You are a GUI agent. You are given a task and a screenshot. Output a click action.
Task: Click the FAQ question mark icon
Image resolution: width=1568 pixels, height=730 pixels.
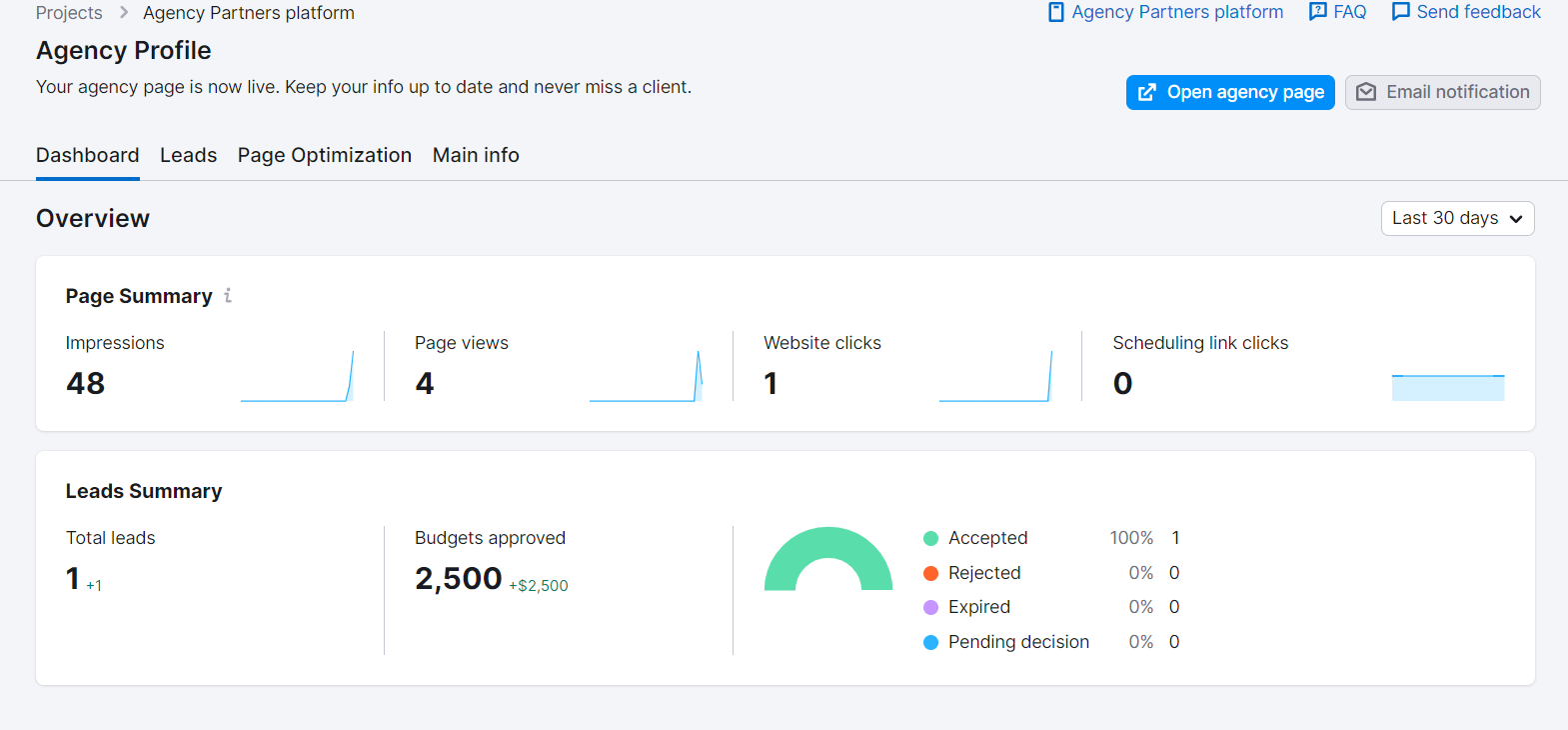click(x=1317, y=12)
